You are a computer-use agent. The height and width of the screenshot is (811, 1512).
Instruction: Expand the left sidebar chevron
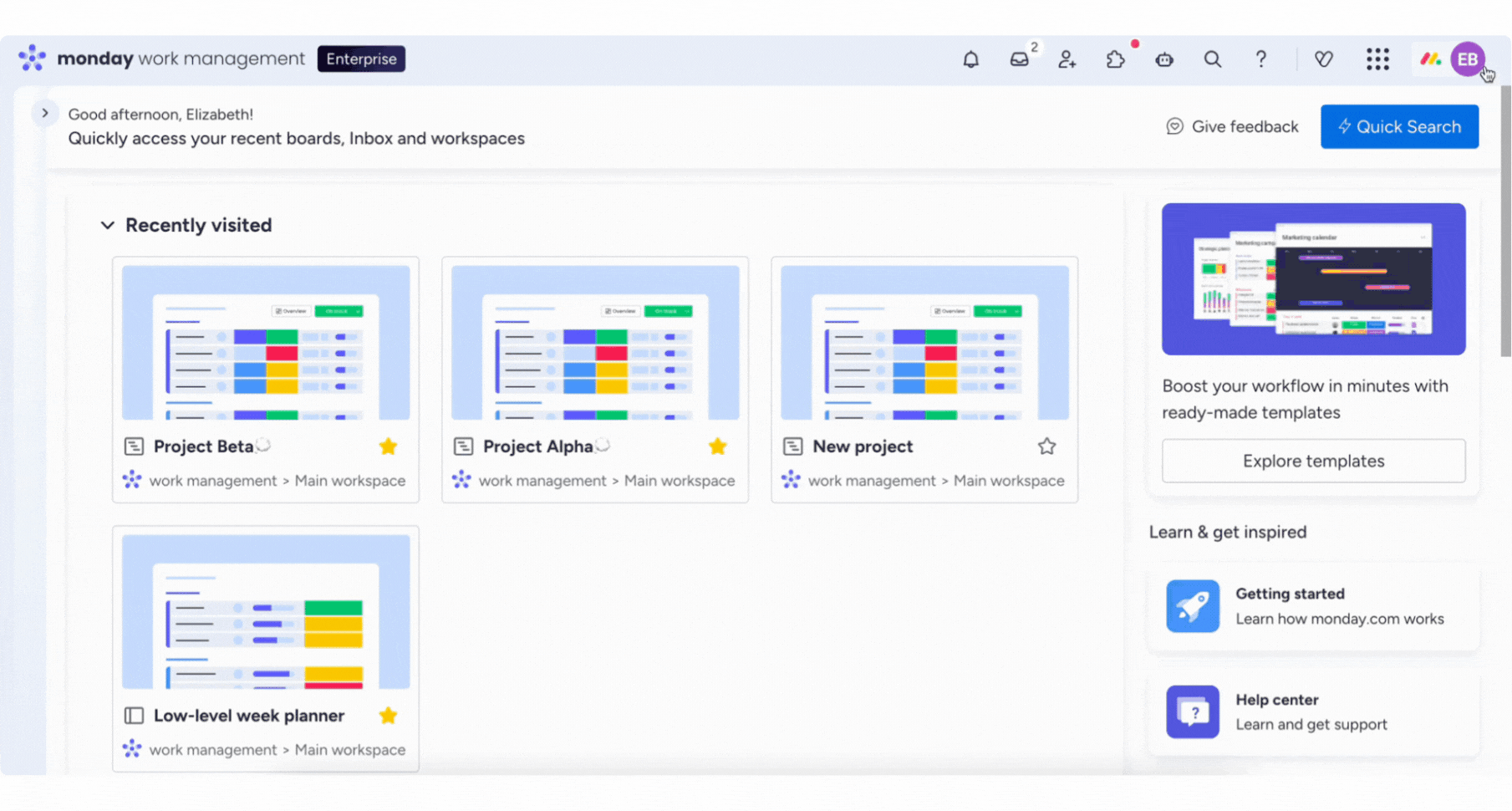click(45, 113)
